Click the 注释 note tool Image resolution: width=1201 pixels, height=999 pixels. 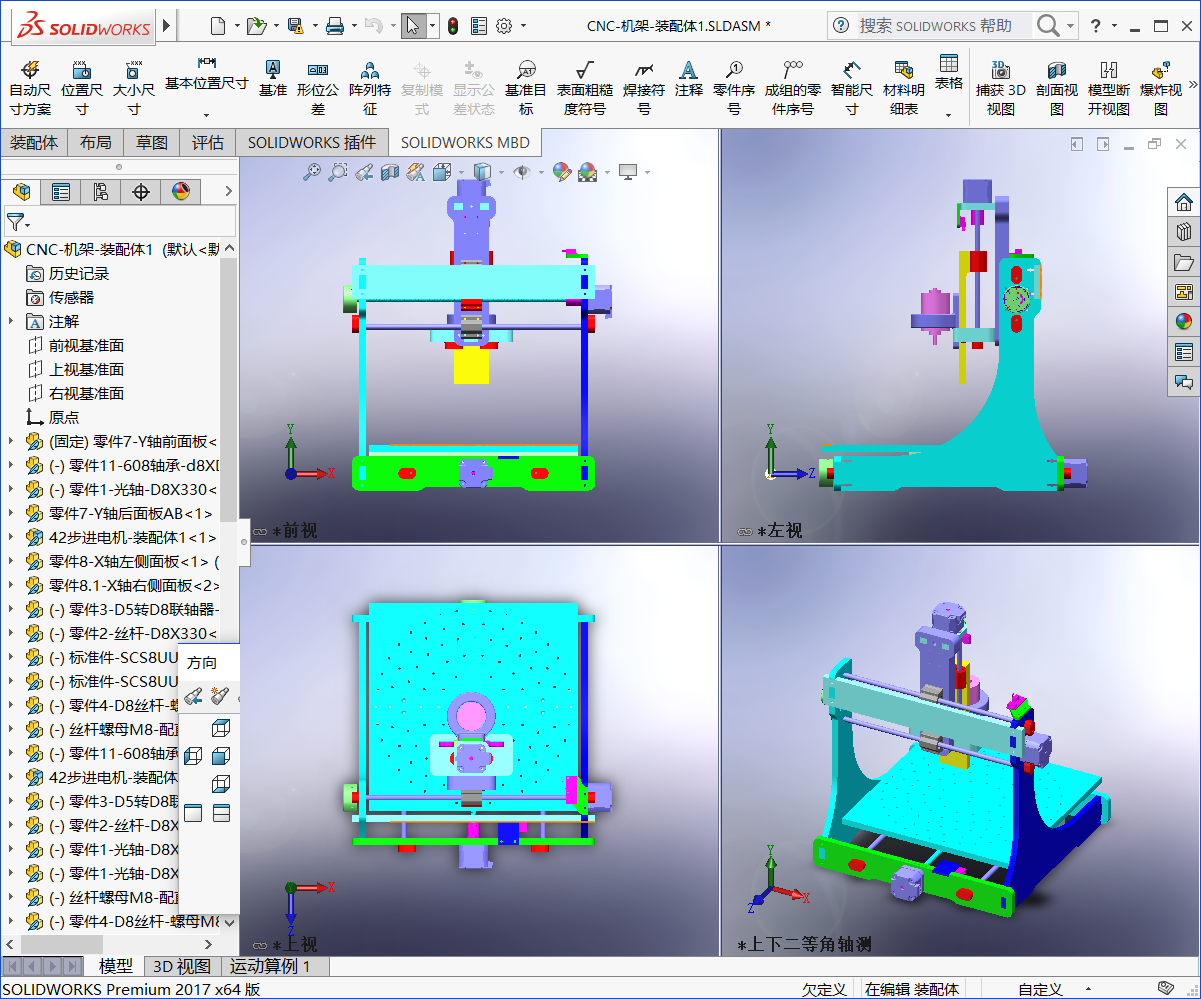(688, 78)
